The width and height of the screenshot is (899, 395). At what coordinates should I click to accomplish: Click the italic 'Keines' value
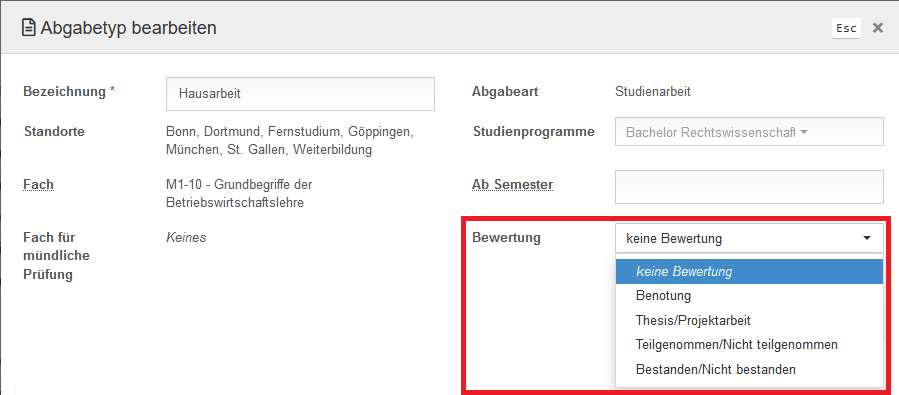pos(186,237)
